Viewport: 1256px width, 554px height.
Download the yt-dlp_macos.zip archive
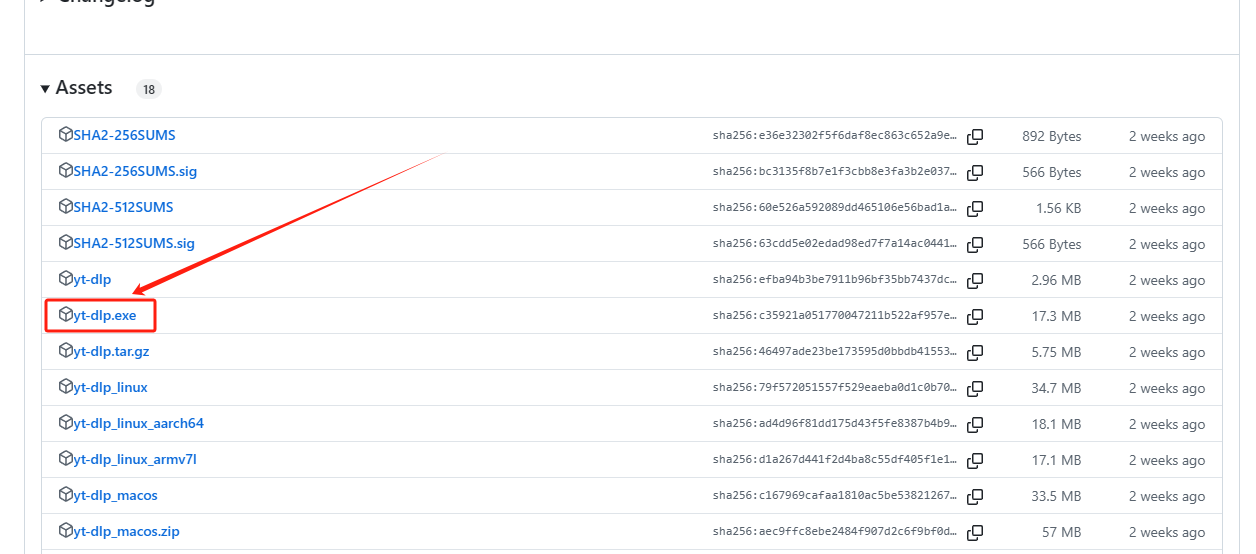tap(126, 531)
